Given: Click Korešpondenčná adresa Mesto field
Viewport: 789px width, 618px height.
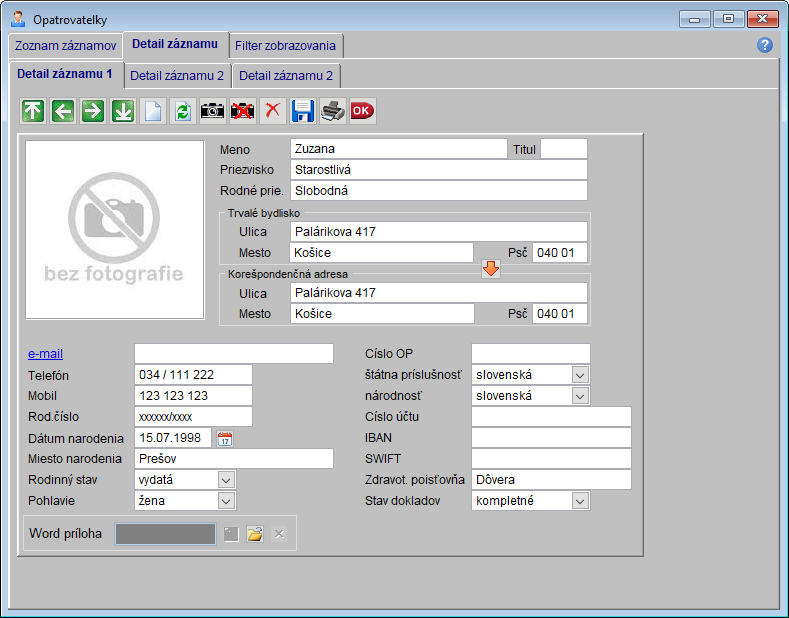Looking at the screenshot, I should pyautogui.click(x=382, y=314).
